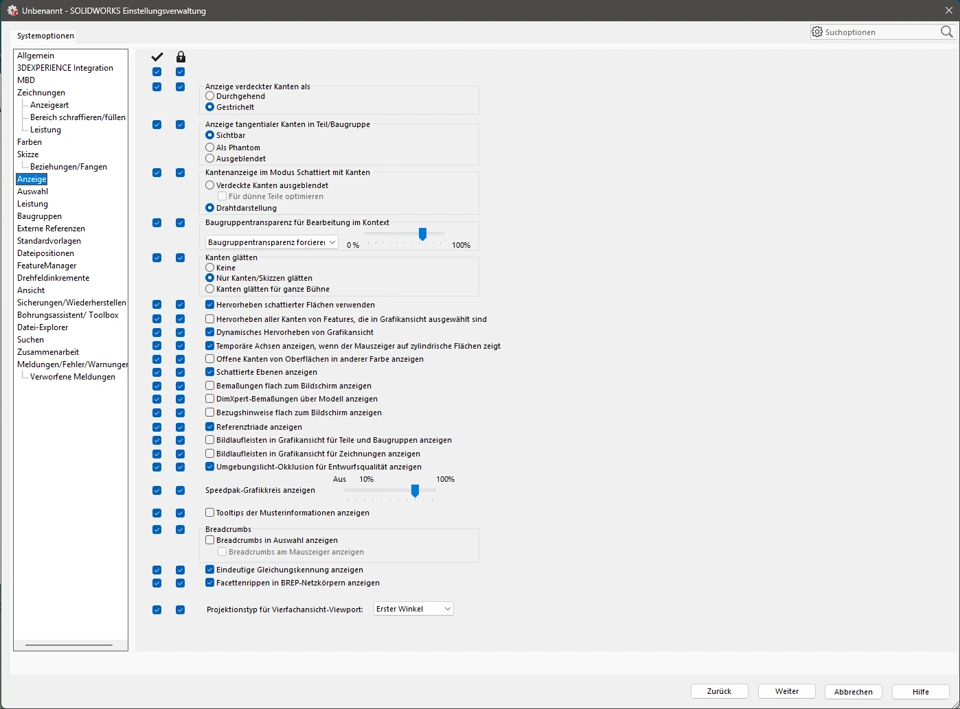Click the Weiter button
960x709 pixels.
point(787,691)
